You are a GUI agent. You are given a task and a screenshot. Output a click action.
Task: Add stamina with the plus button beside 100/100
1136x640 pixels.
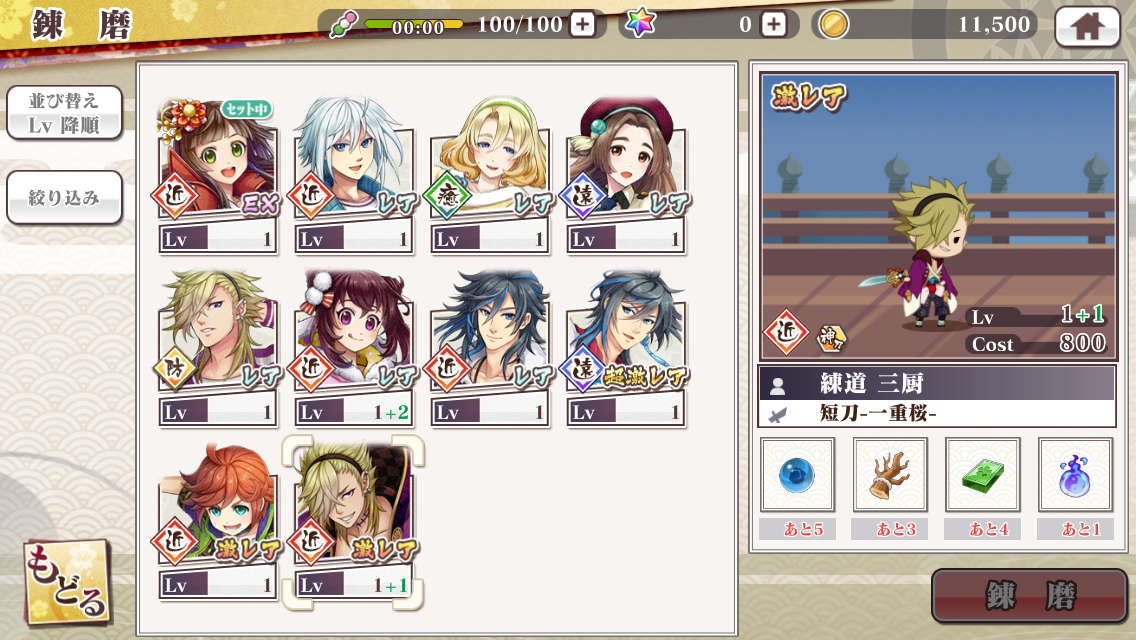pyautogui.click(x=582, y=25)
